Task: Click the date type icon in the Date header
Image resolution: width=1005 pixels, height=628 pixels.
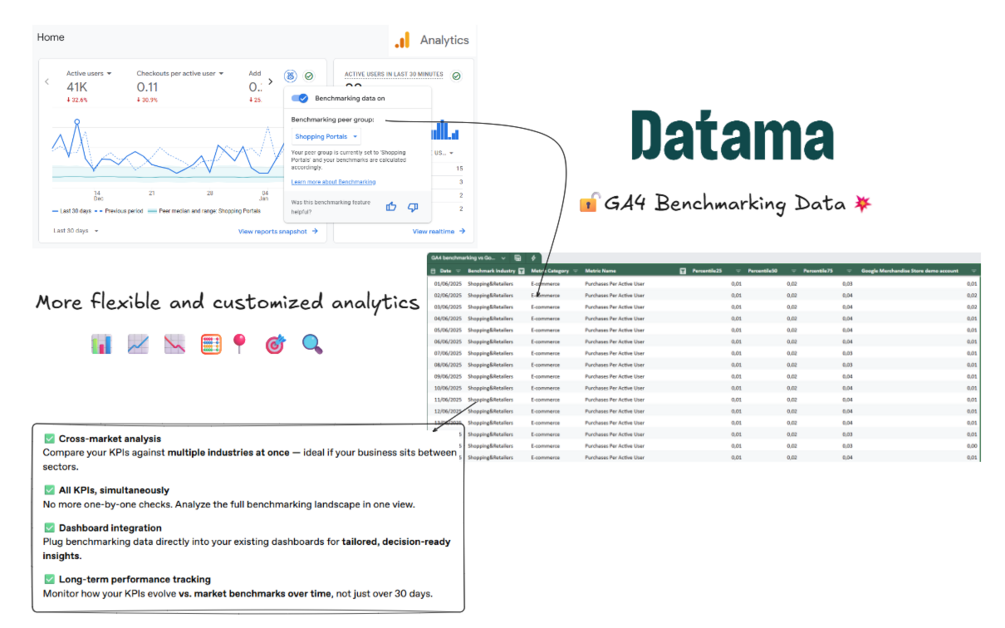Action: click(x=434, y=271)
